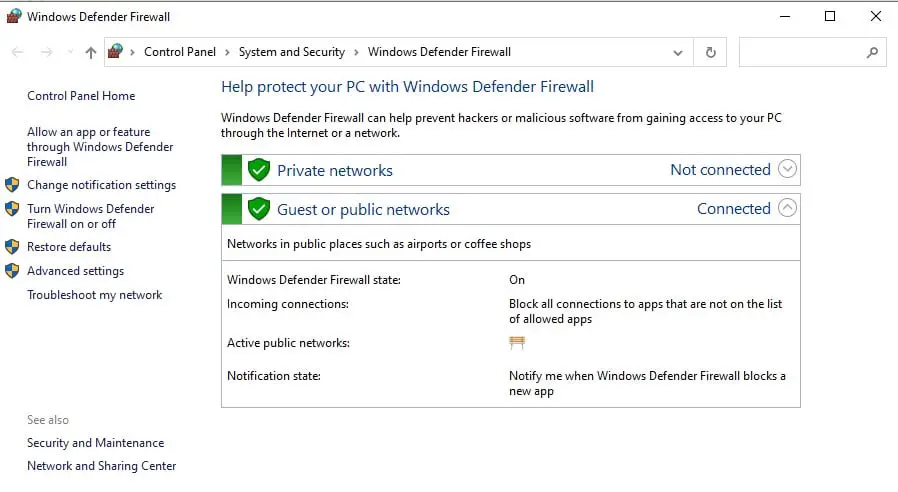The width and height of the screenshot is (898, 492).
Task: Refresh the firewall page
Action: [711, 52]
